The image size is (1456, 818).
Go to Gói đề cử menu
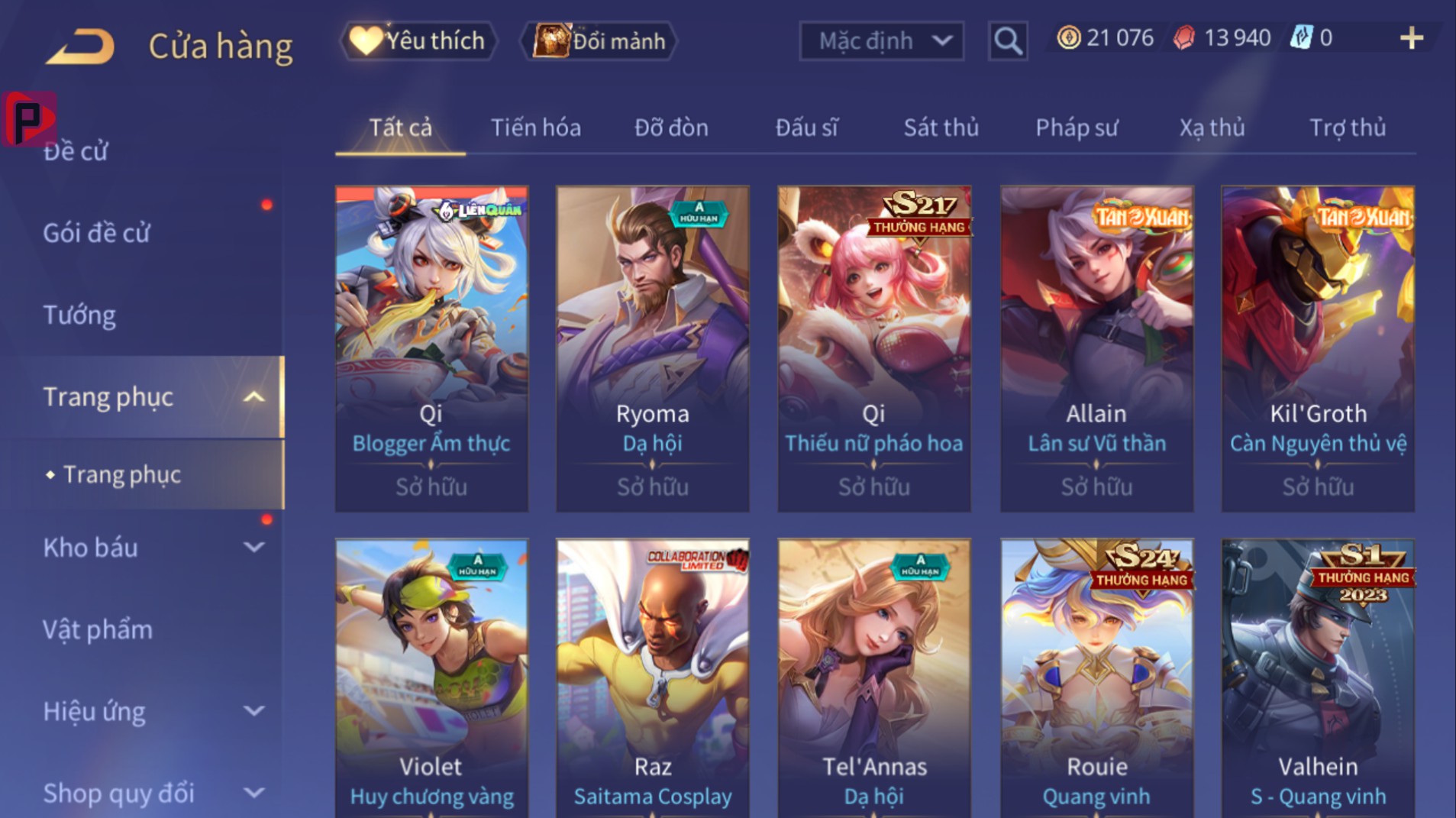click(96, 233)
